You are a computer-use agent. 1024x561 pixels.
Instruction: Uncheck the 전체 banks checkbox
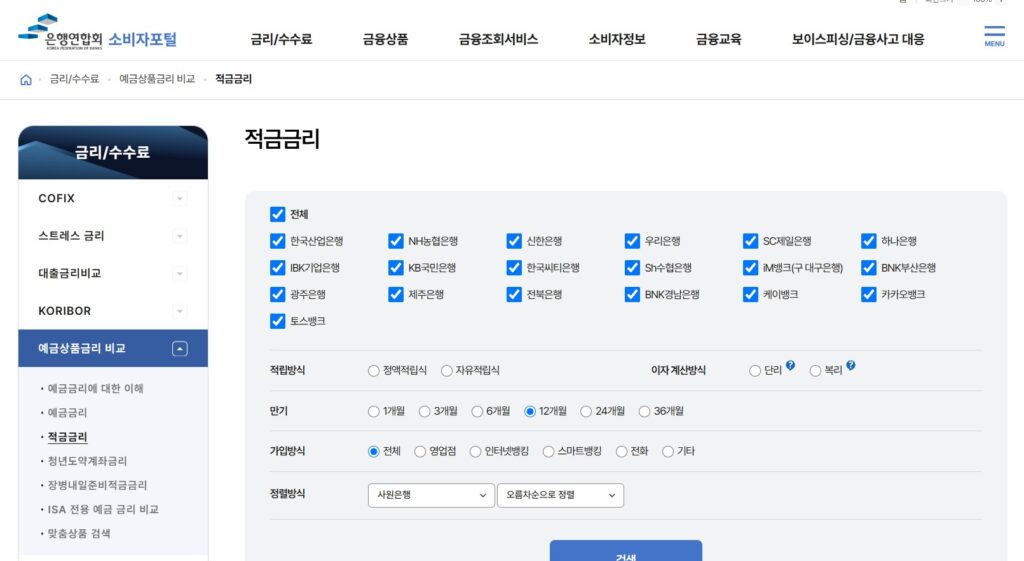tap(278, 214)
